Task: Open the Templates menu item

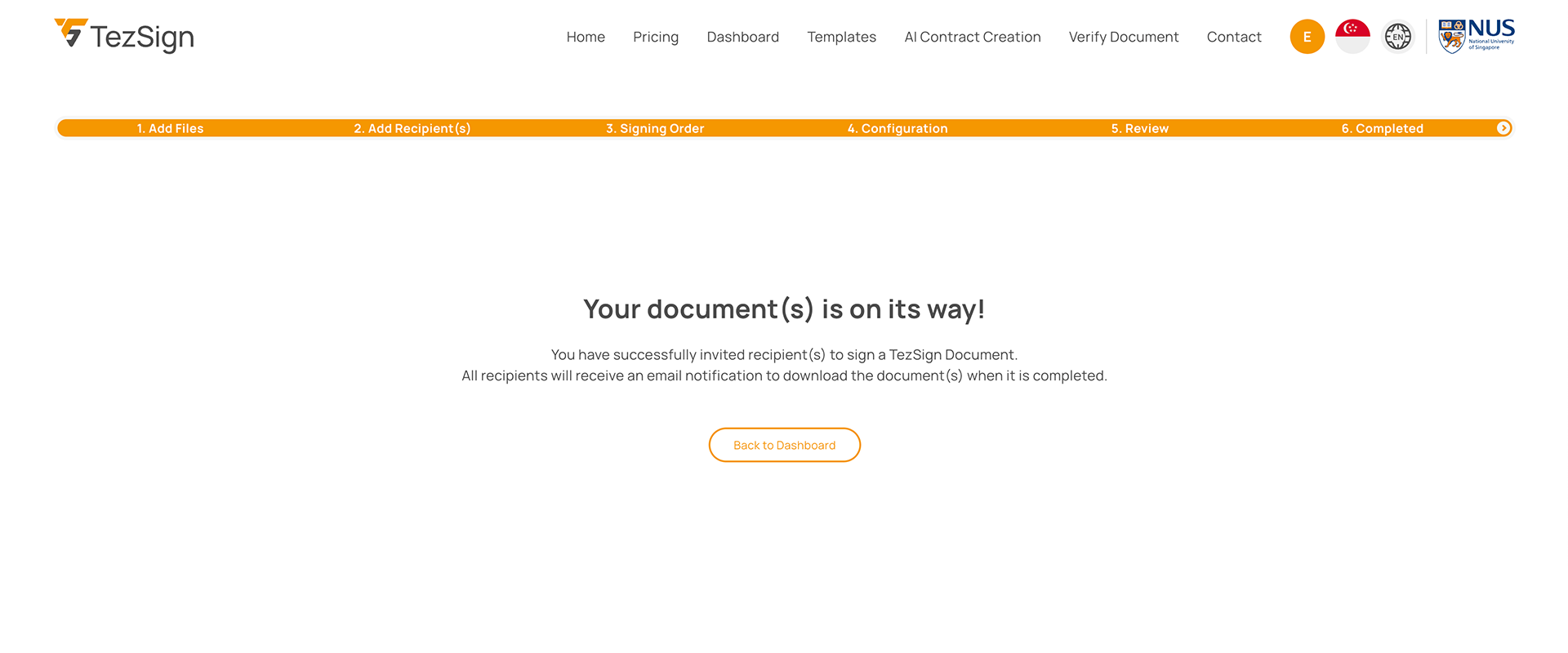Action: pos(841,37)
